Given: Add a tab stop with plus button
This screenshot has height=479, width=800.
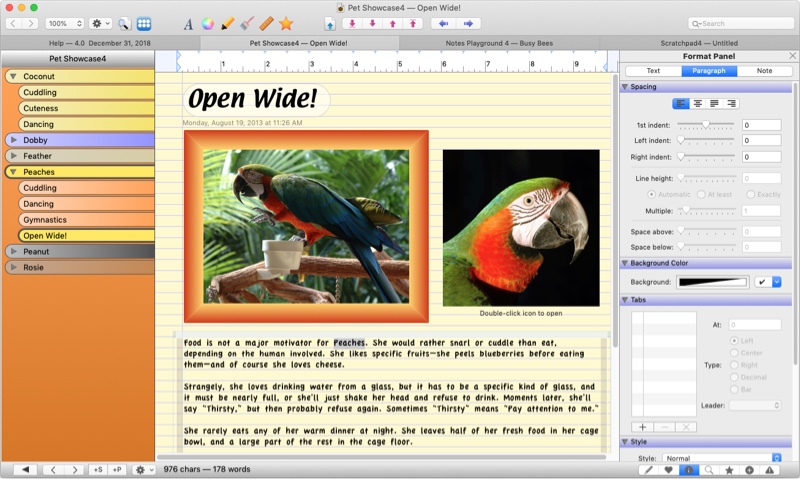Looking at the screenshot, I should point(642,427).
